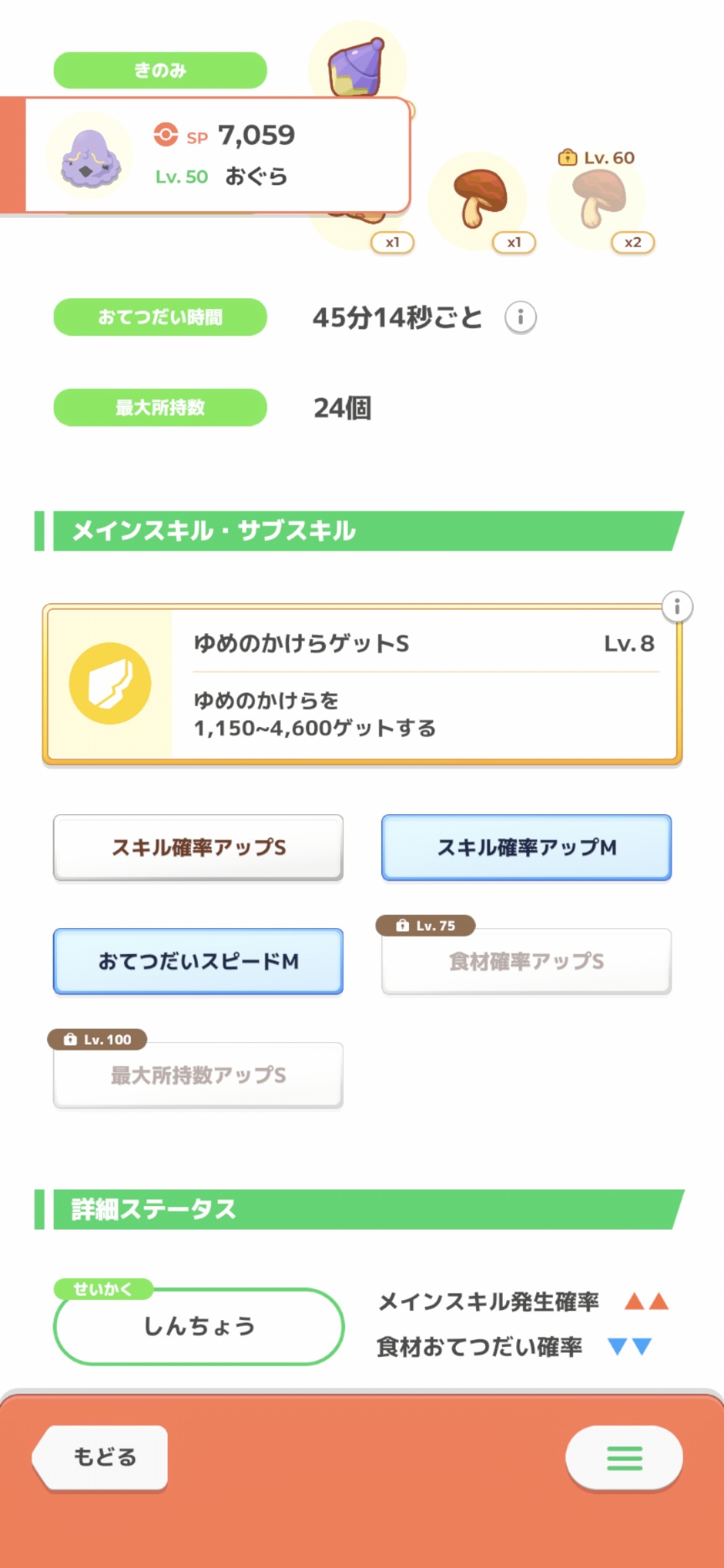Select the スキル確率アップM sub skill
The height and width of the screenshot is (1568, 724).
point(526,848)
